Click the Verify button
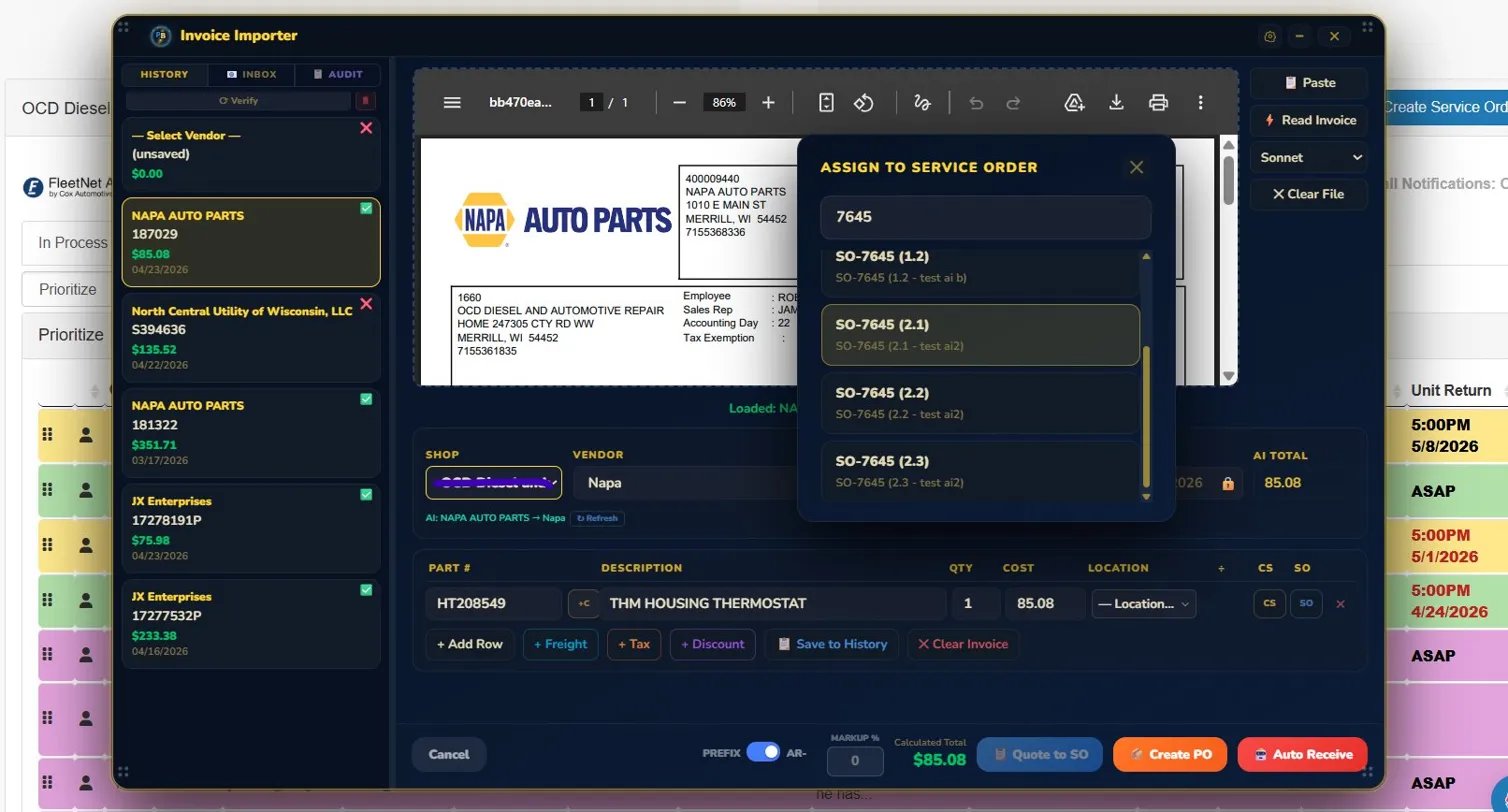This screenshot has height=812, width=1508. pyautogui.click(x=238, y=101)
